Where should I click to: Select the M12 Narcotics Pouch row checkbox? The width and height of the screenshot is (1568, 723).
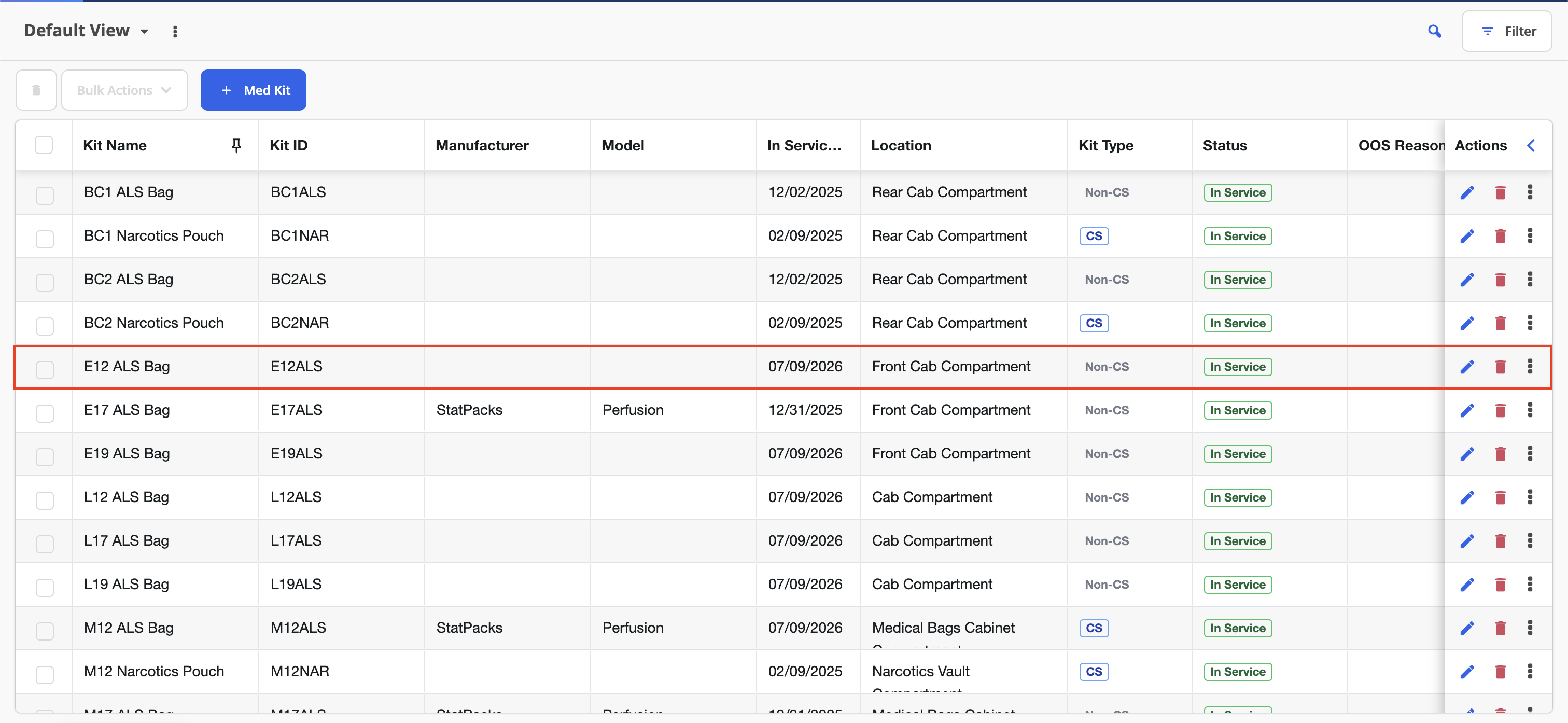click(45, 674)
